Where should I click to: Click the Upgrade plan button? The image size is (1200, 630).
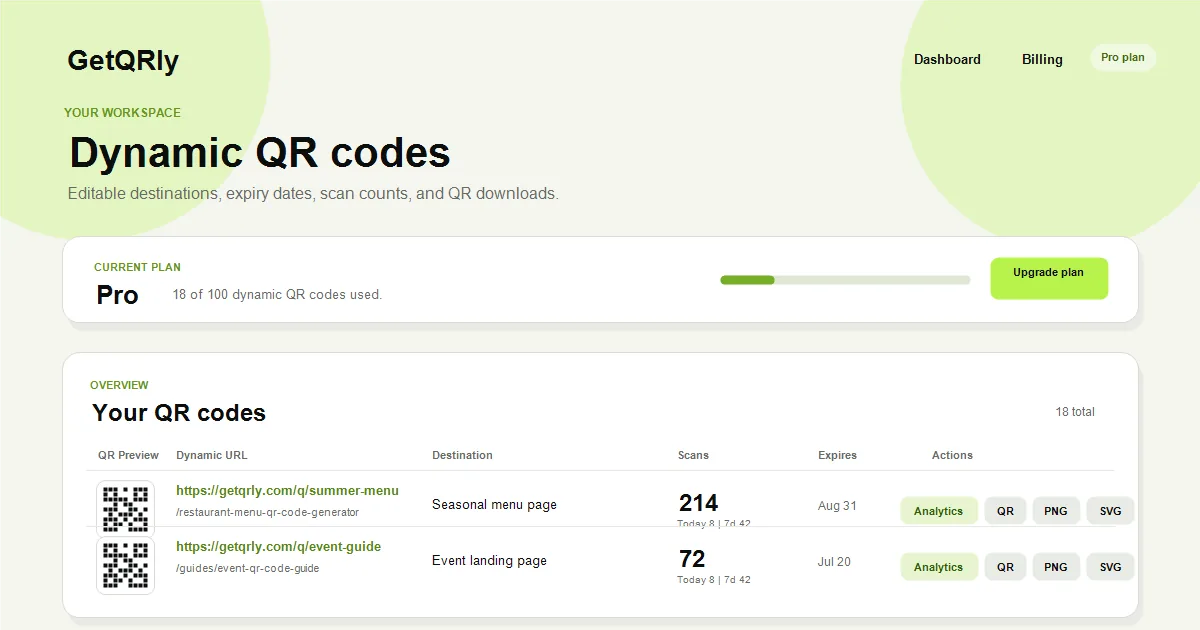[x=1049, y=278]
